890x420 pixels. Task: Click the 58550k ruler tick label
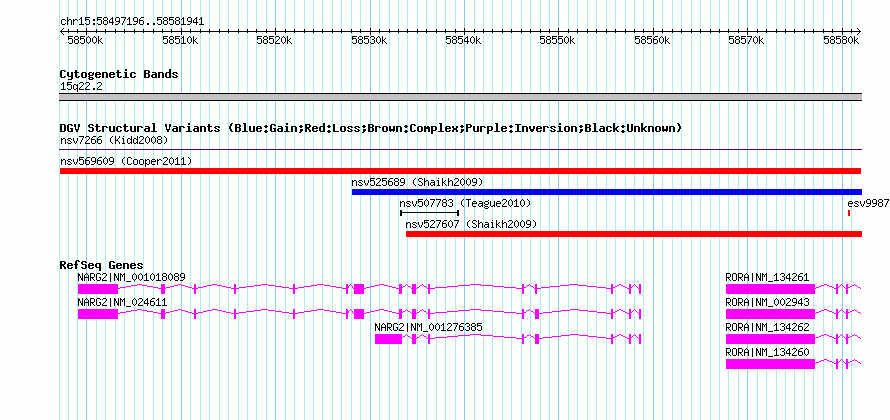559,40
